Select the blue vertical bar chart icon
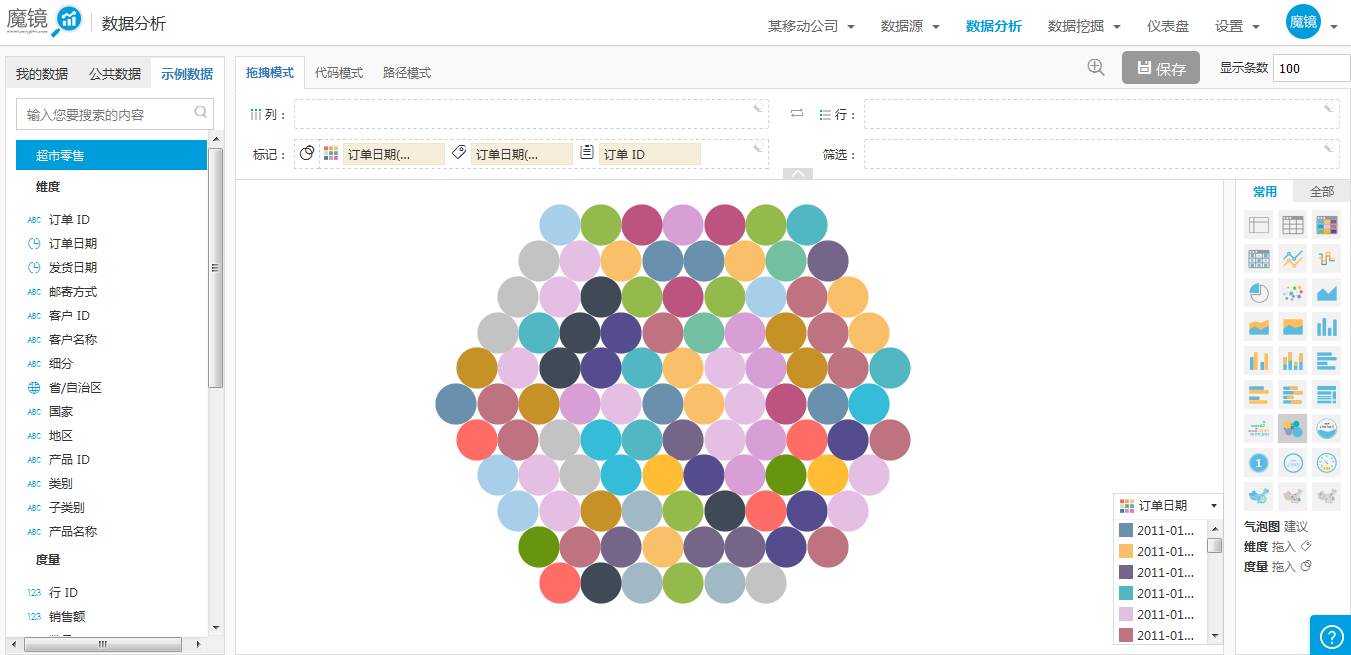The width and height of the screenshot is (1351, 655). coord(1327,327)
